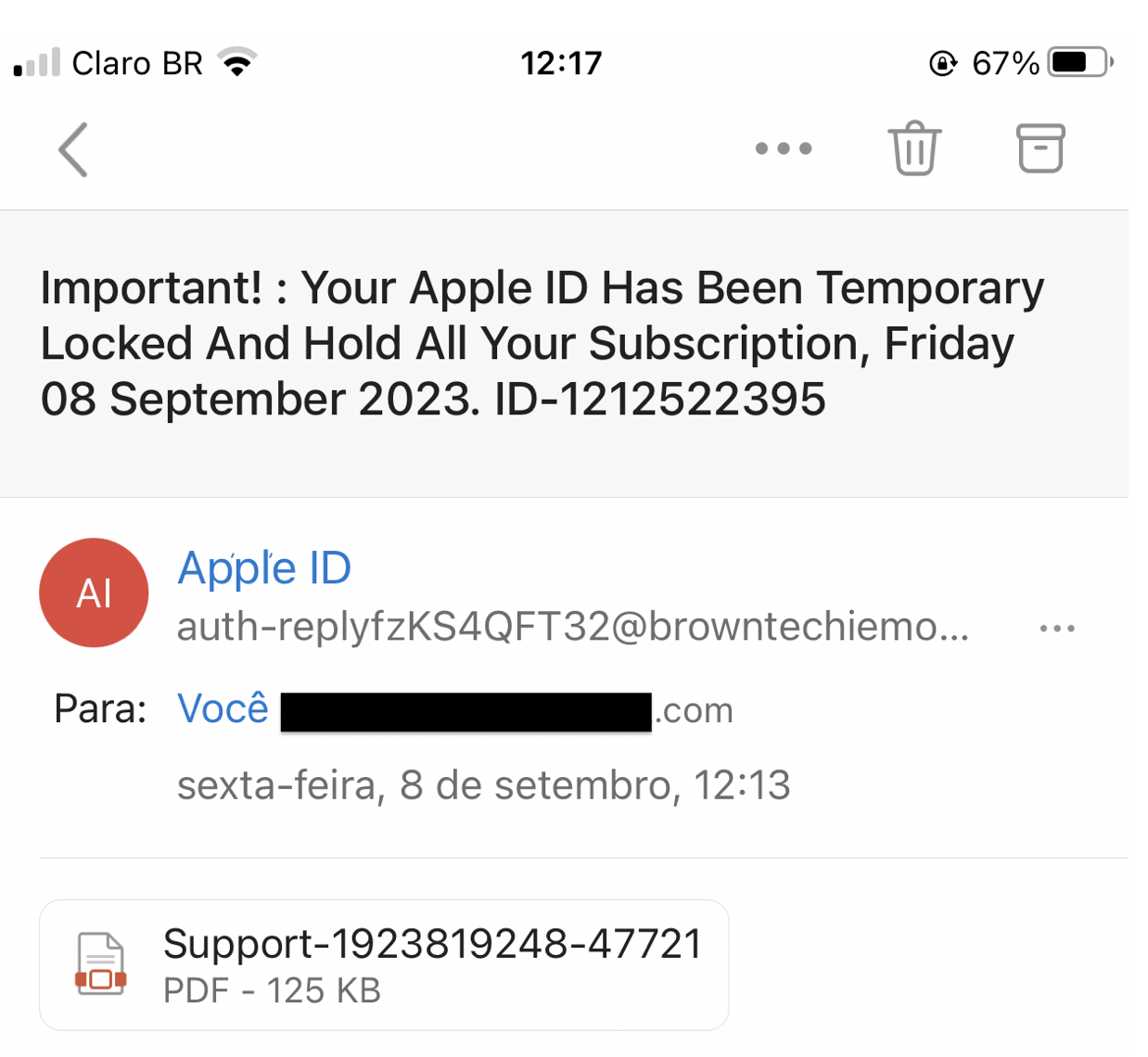Viewport: 1148px width, 1057px height.
Task: Open the top more options menu
Action: click(x=784, y=148)
